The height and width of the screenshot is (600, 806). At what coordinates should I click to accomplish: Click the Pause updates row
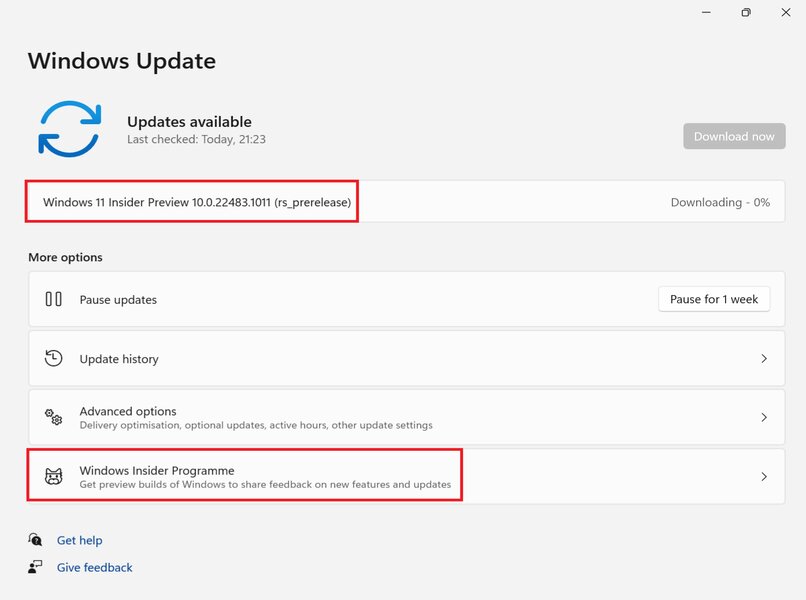tap(300, 298)
